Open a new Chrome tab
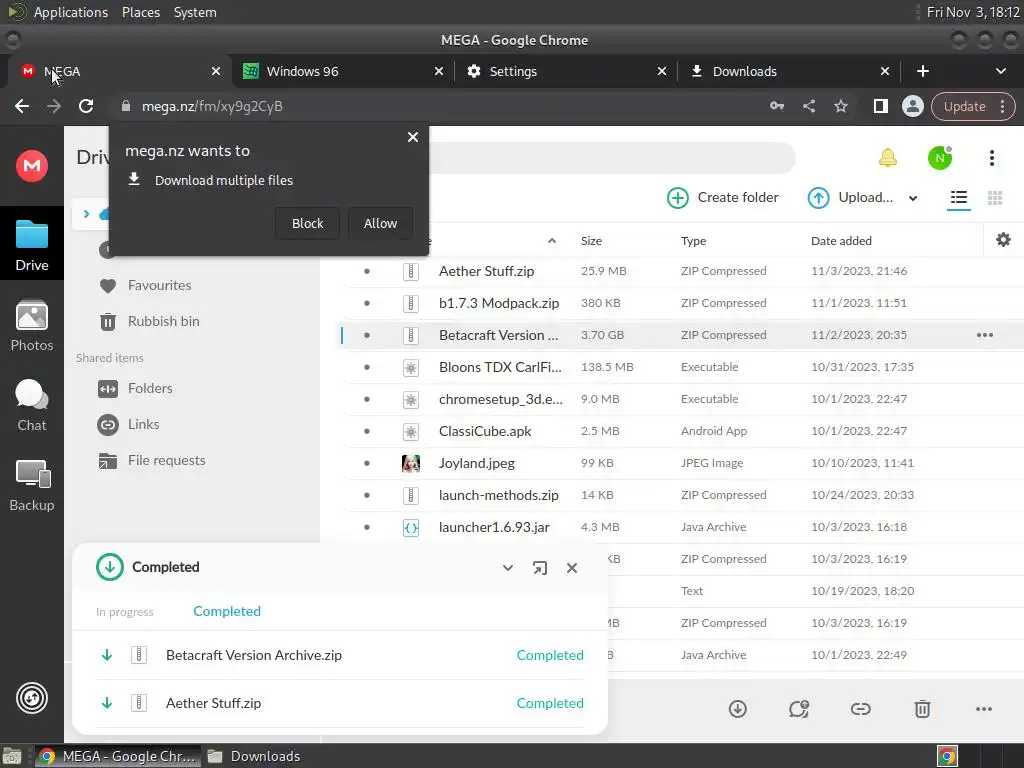 tap(922, 71)
